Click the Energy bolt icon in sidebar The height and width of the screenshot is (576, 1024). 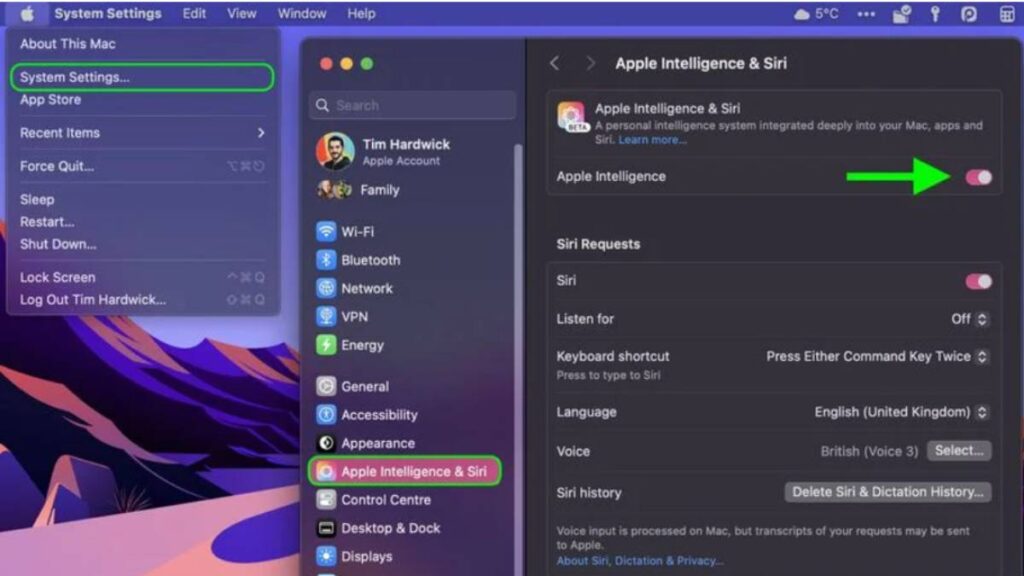pos(326,345)
